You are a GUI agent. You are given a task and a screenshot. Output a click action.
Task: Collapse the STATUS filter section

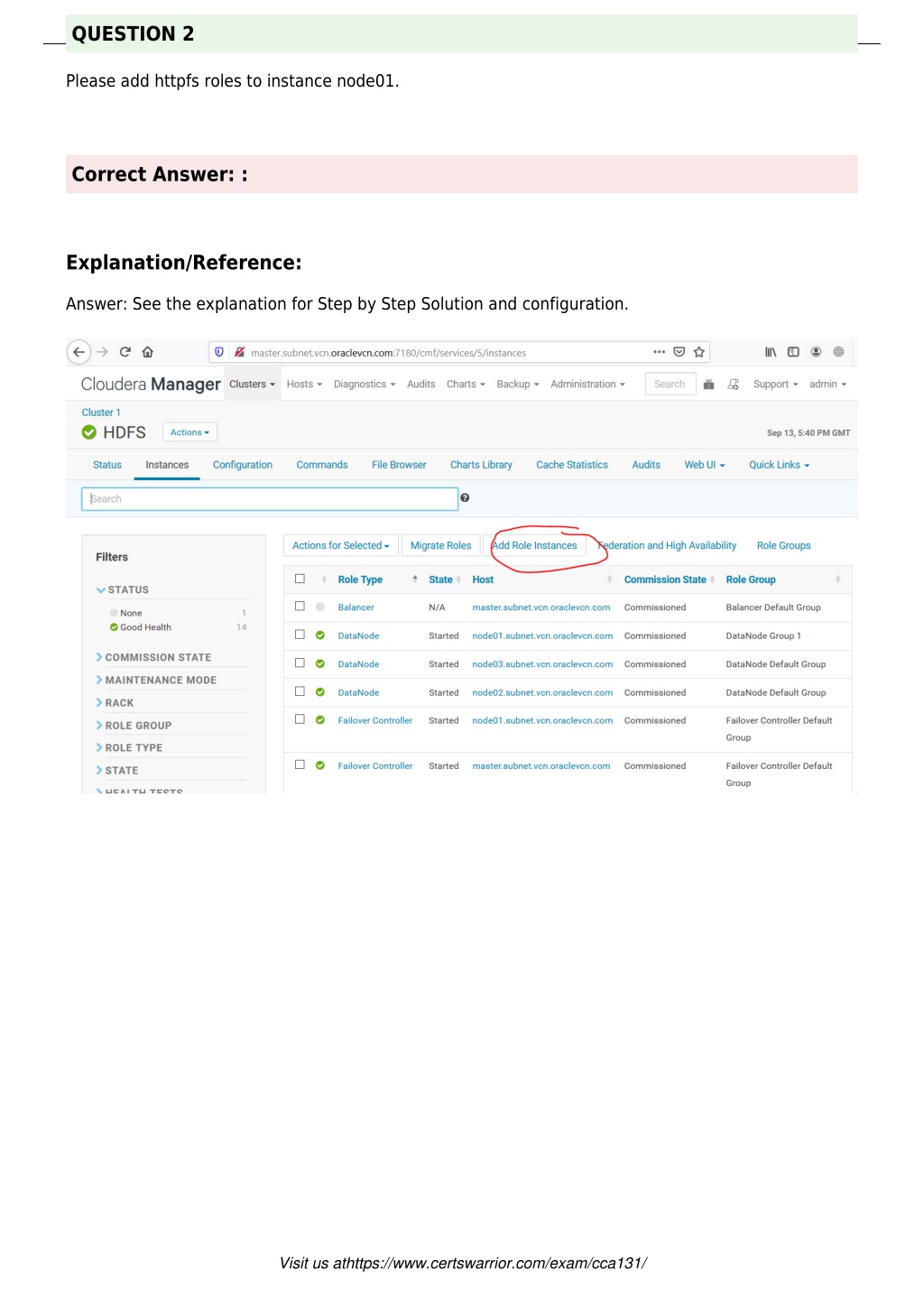[123, 590]
